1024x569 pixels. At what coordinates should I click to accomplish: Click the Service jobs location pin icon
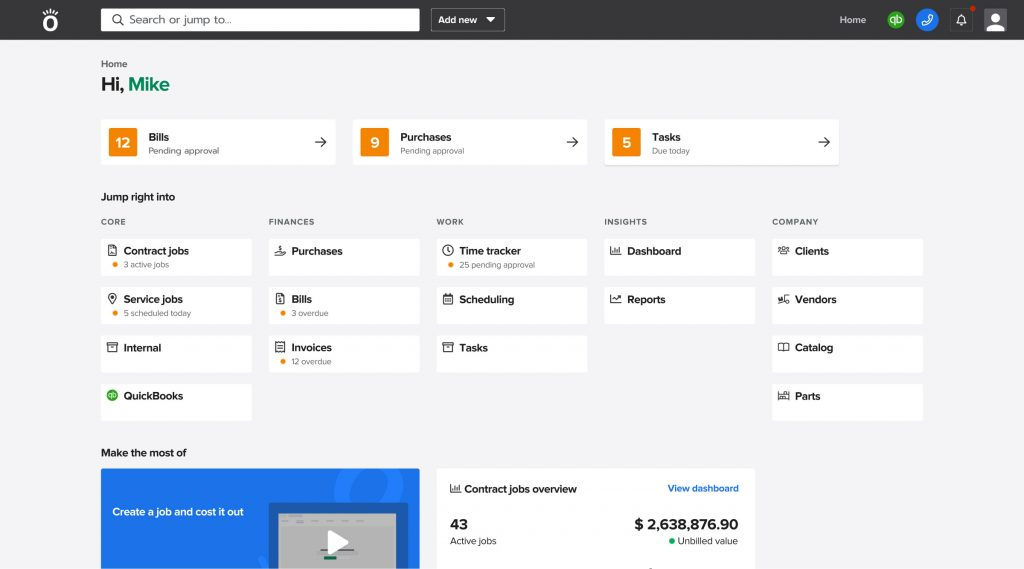(x=112, y=299)
